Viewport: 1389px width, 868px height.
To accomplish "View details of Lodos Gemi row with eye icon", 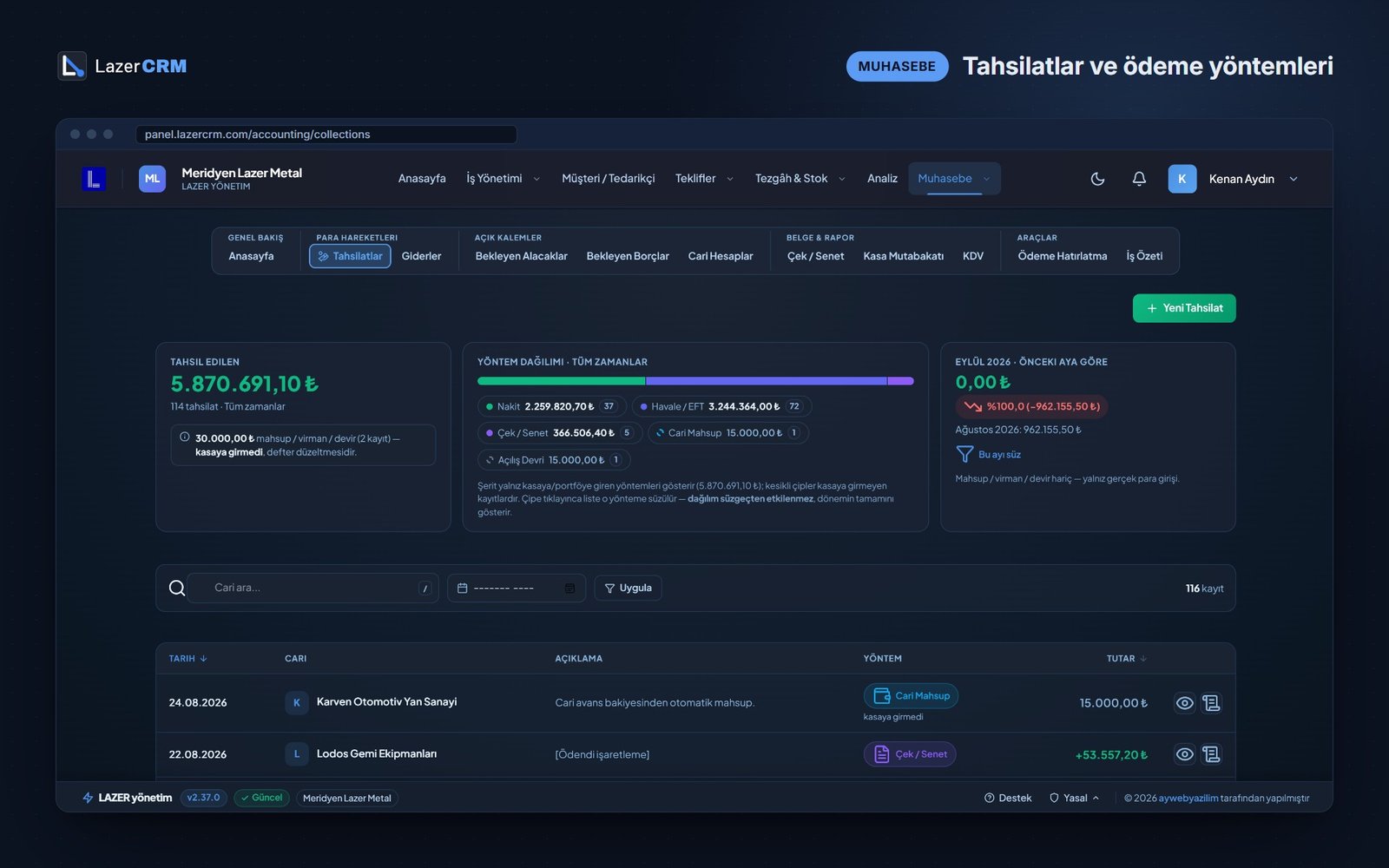I will [1184, 754].
